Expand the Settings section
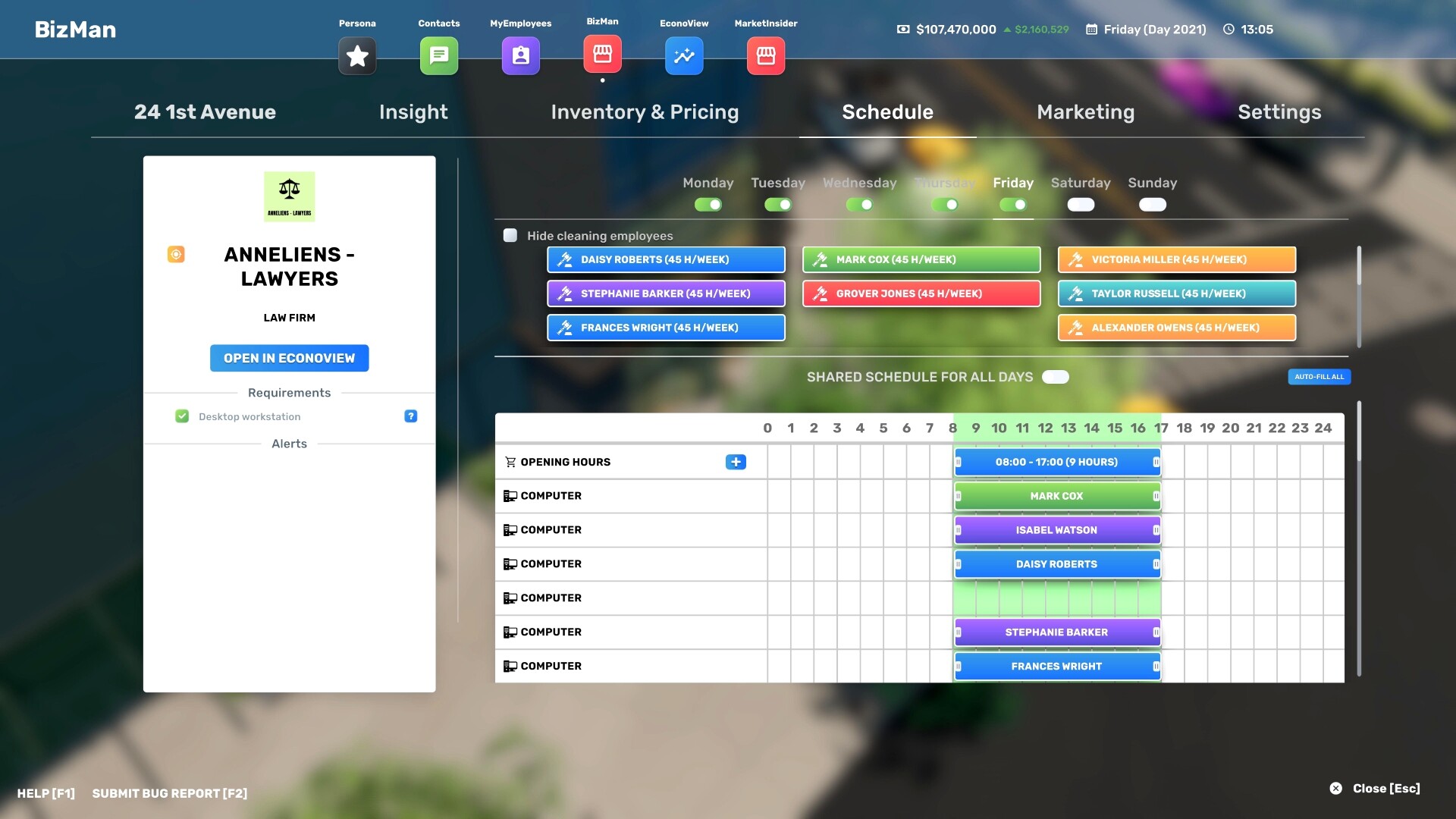The image size is (1456, 819). tap(1279, 112)
